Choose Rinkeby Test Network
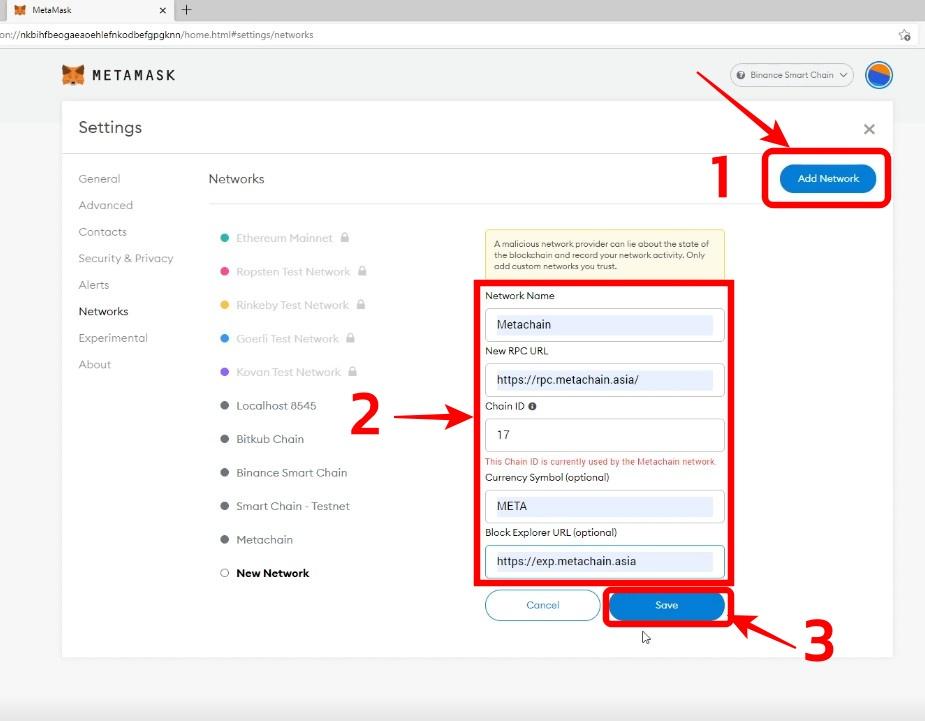This screenshot has width=925, height=721. 293,305
